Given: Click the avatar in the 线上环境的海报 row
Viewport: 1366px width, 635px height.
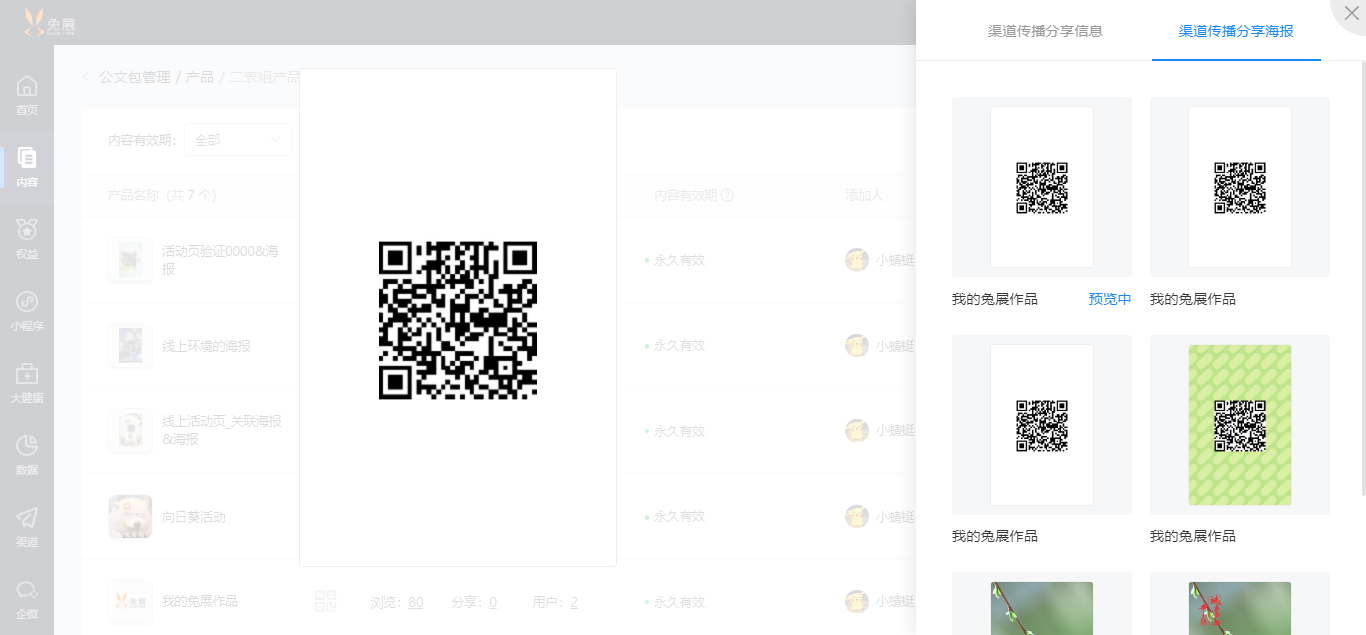Looking at the screenshot, I should [x=857, y=345].
